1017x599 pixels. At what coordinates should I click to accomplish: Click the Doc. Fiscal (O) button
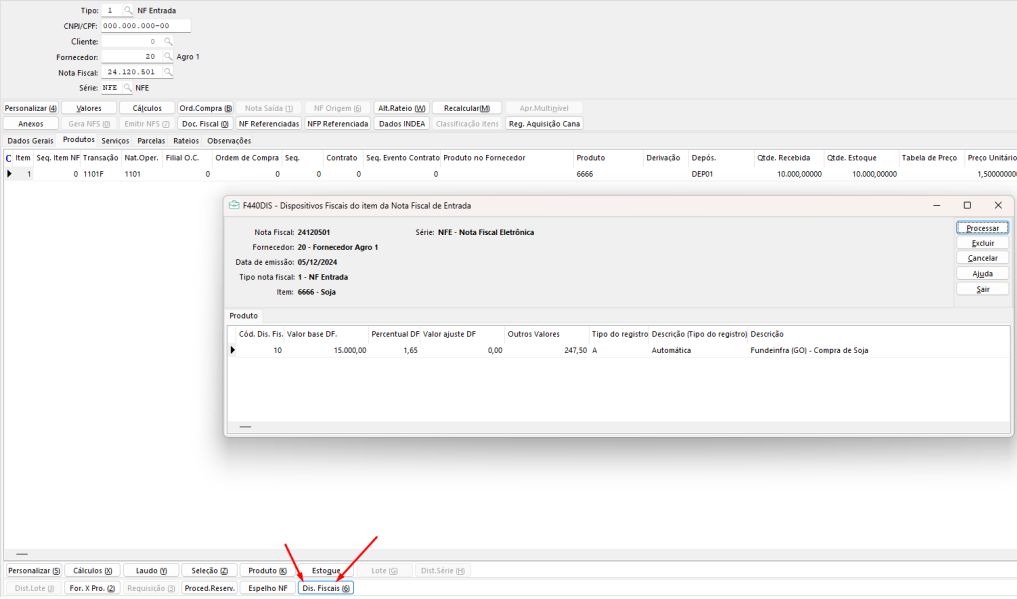(x=205, y=124)
